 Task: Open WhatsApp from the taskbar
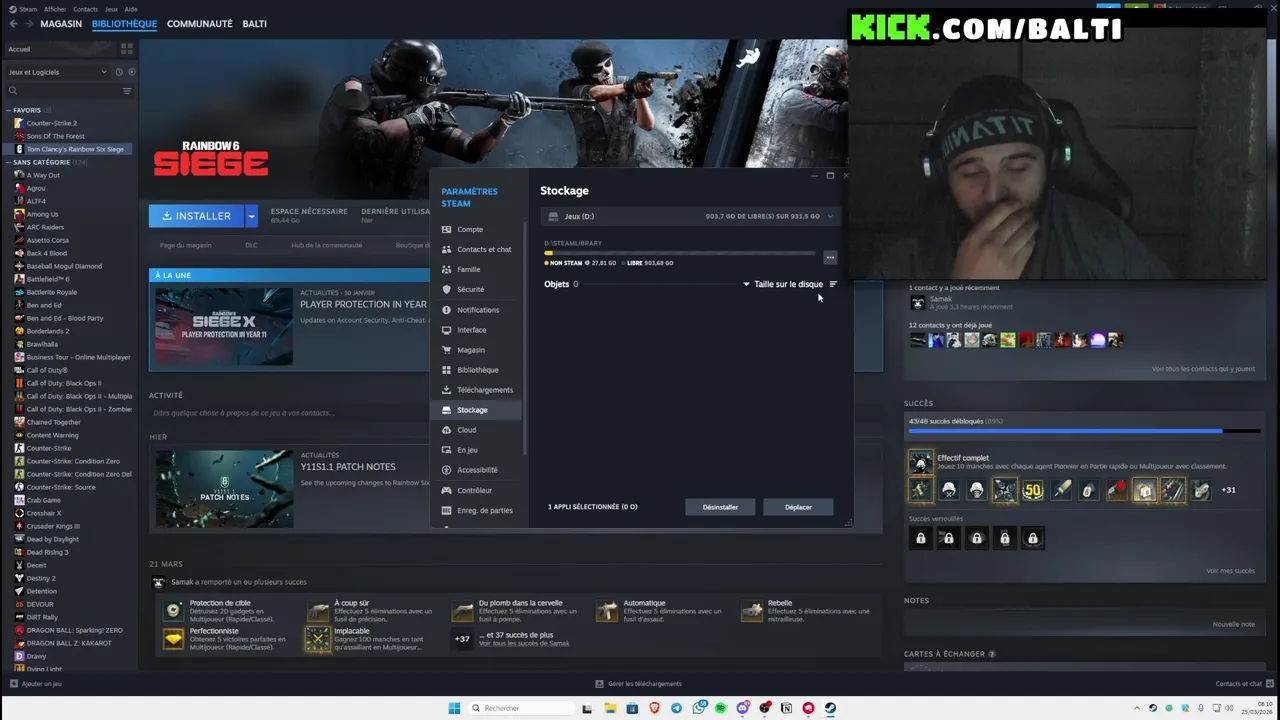[x=698, y=708]
